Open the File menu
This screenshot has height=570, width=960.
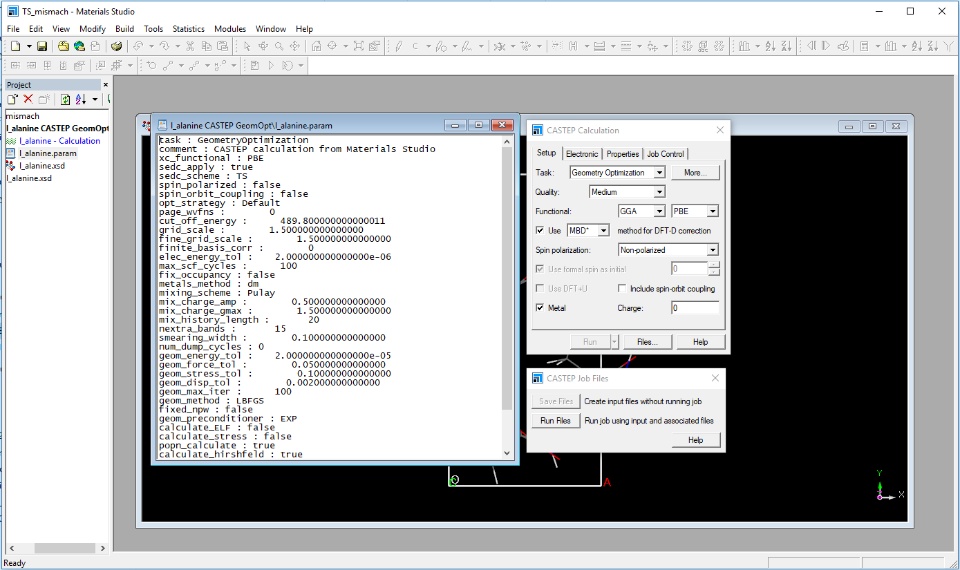click(x=13, y=29)
